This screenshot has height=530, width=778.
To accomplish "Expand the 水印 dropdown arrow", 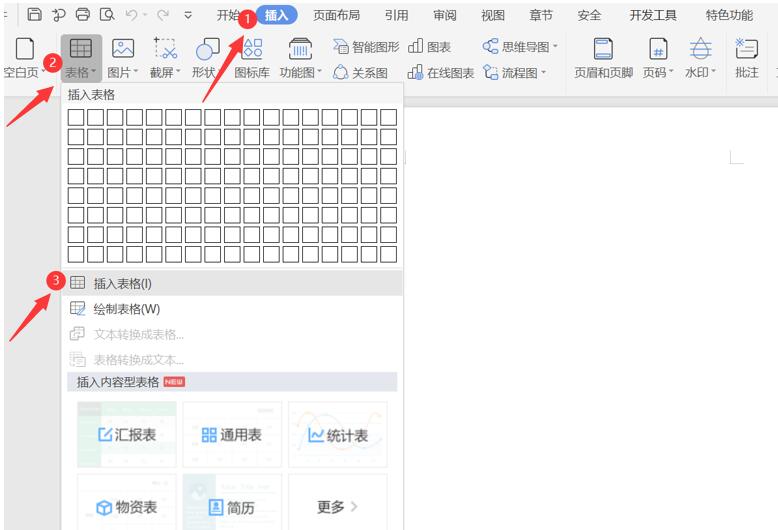I will pos(713,72).
